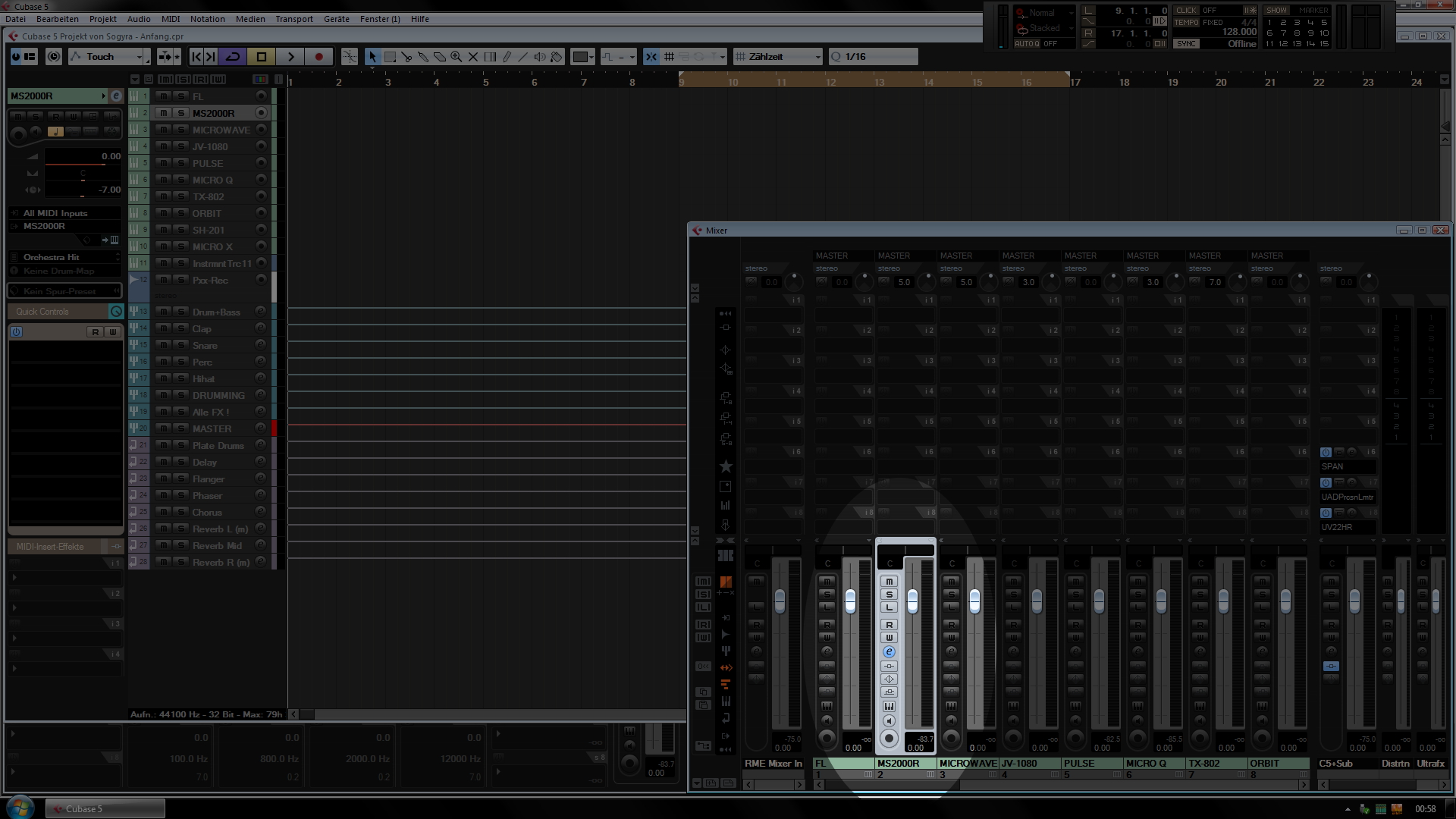
Task: Open MS2000R instrument keyboard icon in mixer
Action: pos(890,707)
